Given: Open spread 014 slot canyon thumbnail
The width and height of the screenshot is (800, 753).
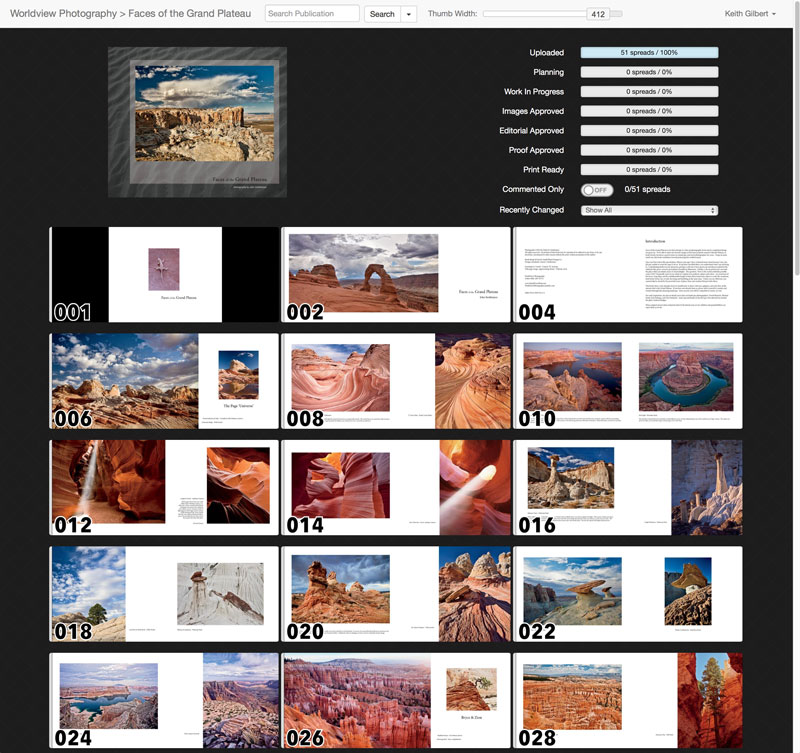Looking at the screenshot, I should [x=396, y=488].
